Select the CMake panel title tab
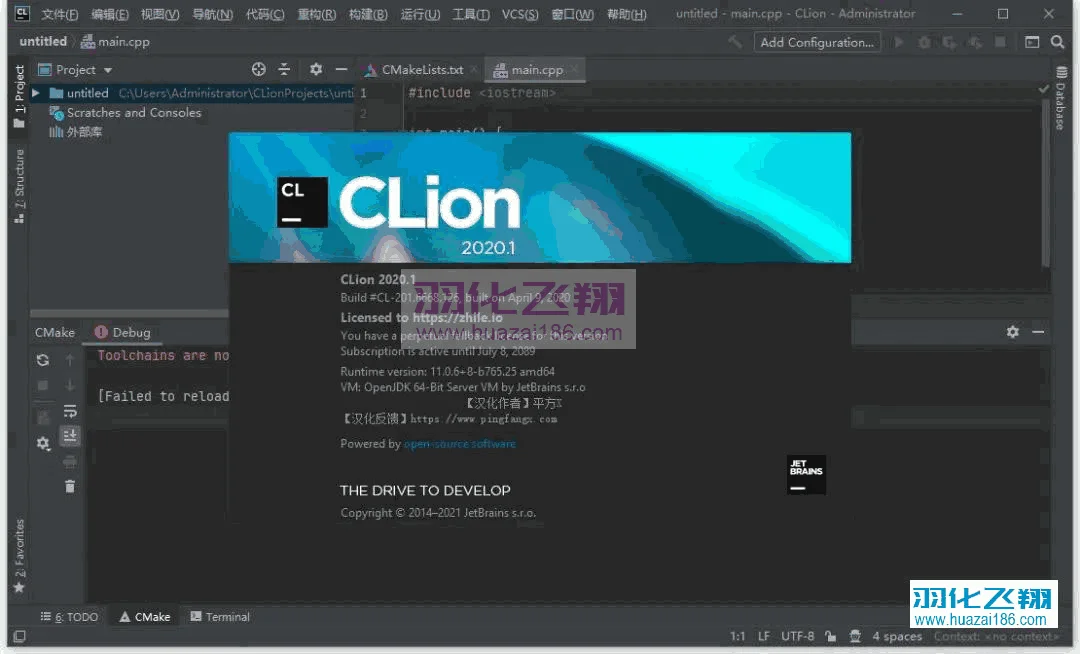The image size is (1080, 654). 54,332
